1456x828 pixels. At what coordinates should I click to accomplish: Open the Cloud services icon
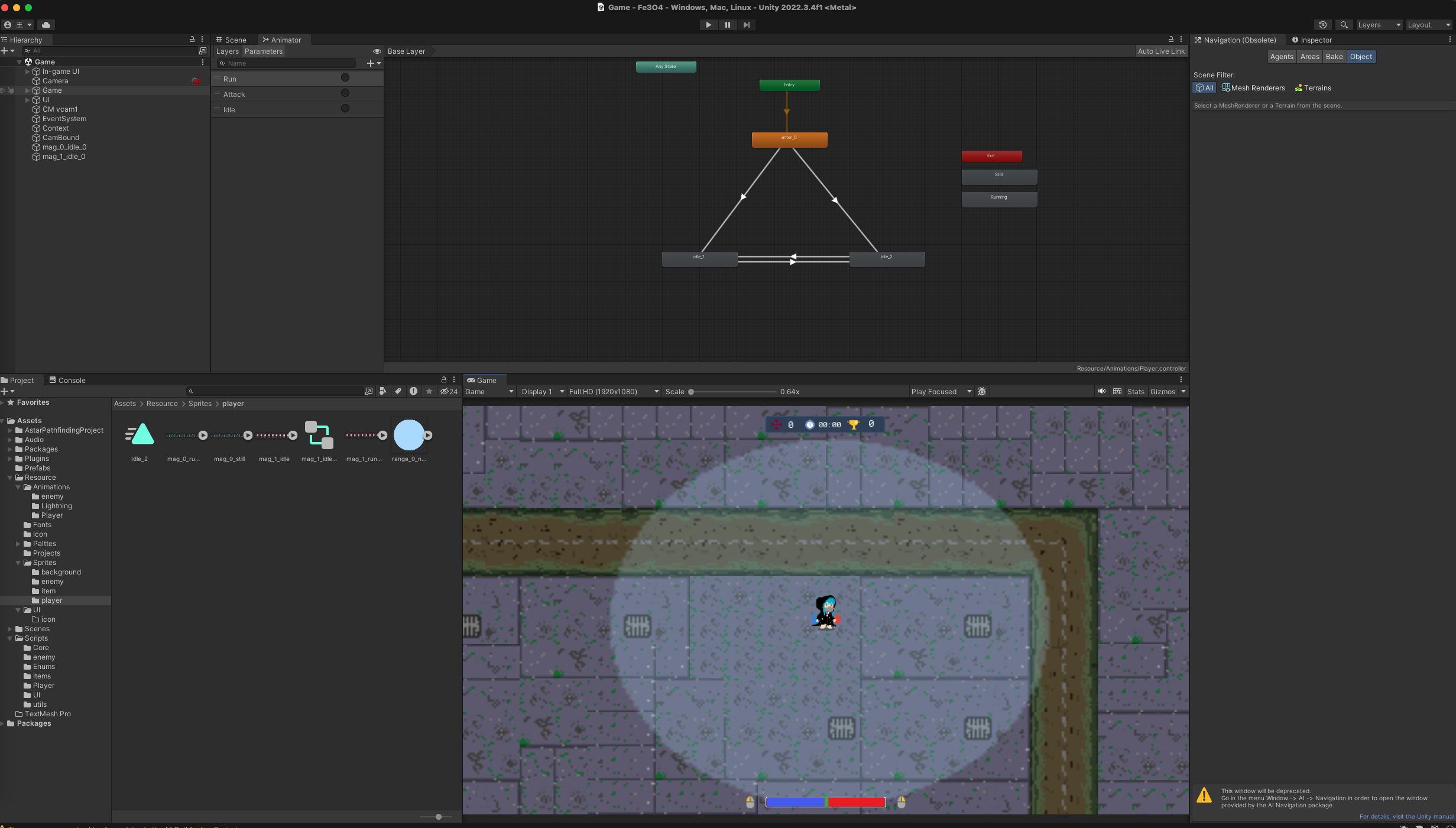[46, 25]
